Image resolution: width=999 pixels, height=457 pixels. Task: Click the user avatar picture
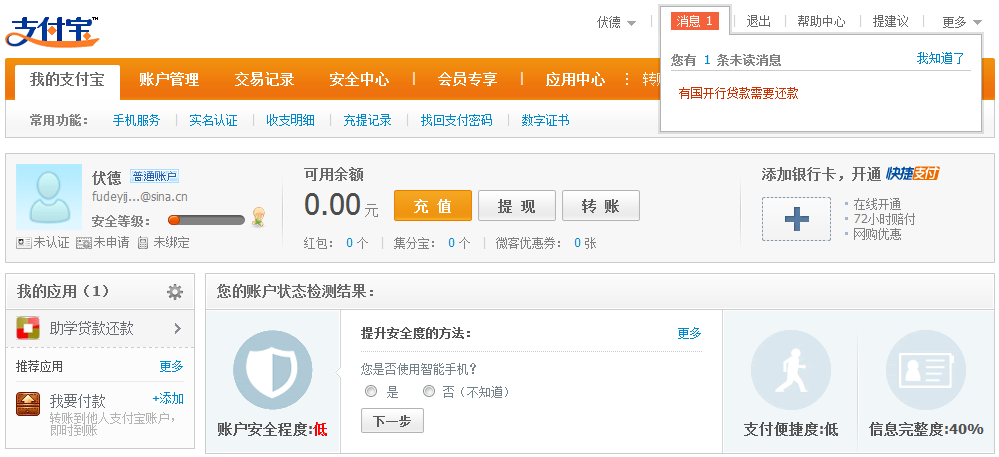tap(49, 198)
